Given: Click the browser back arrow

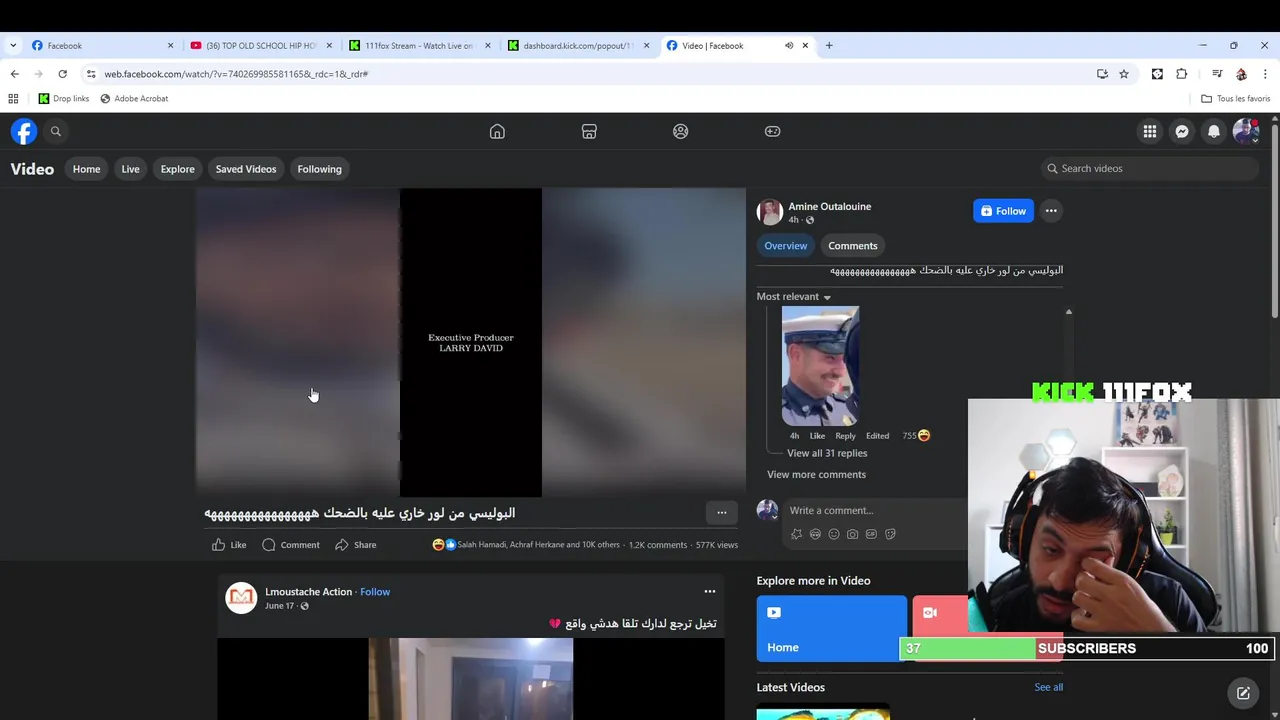Looking at the screenshot, I should click(x=14, y=74).
